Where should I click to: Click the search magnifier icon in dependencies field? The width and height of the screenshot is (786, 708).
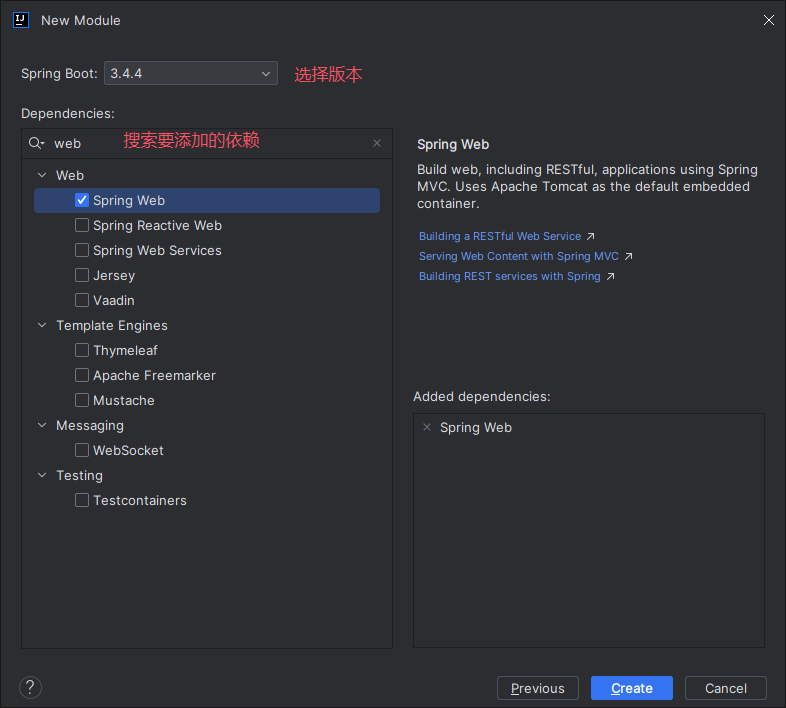(36, 143)
